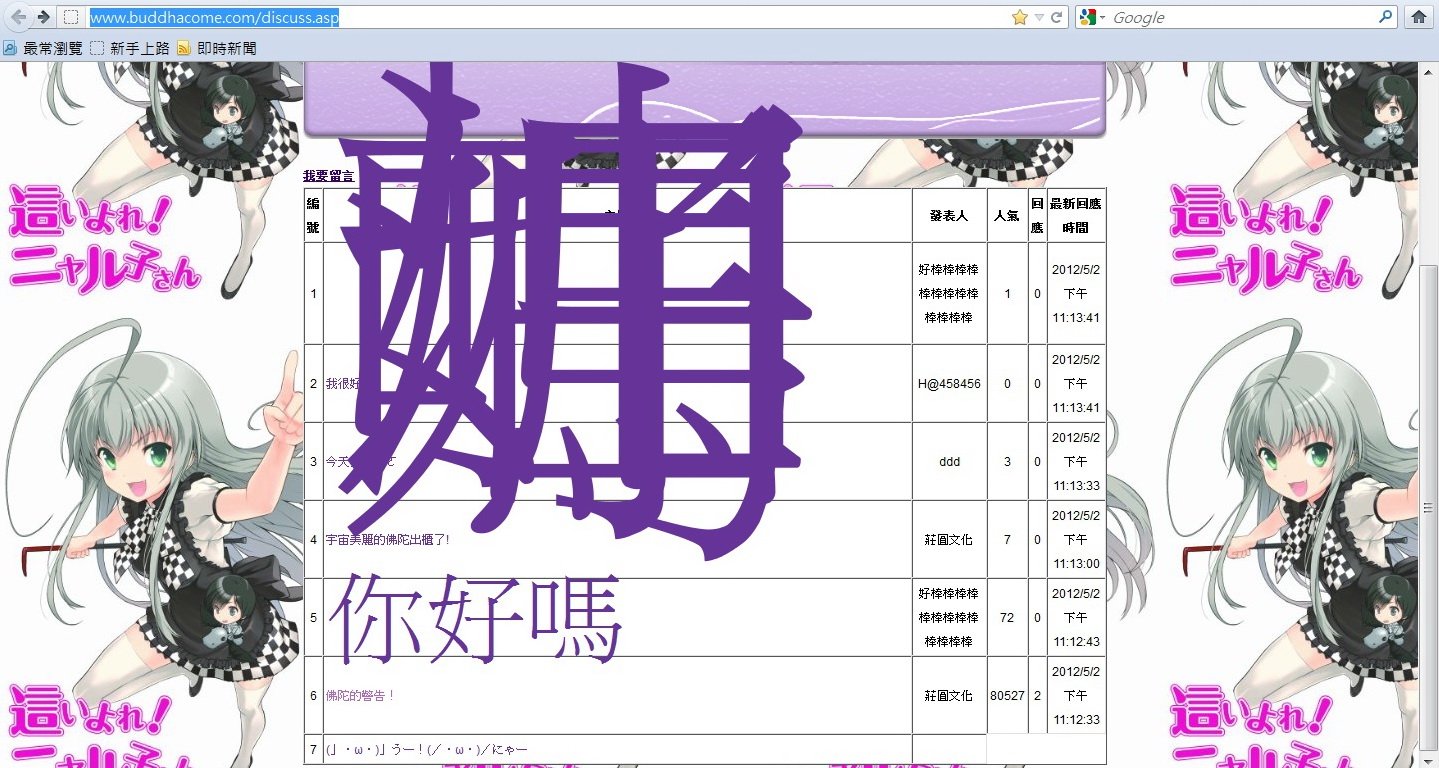
Task: Click author 好棒棒棒棒 cell in row 1
Action: (949, 293)
